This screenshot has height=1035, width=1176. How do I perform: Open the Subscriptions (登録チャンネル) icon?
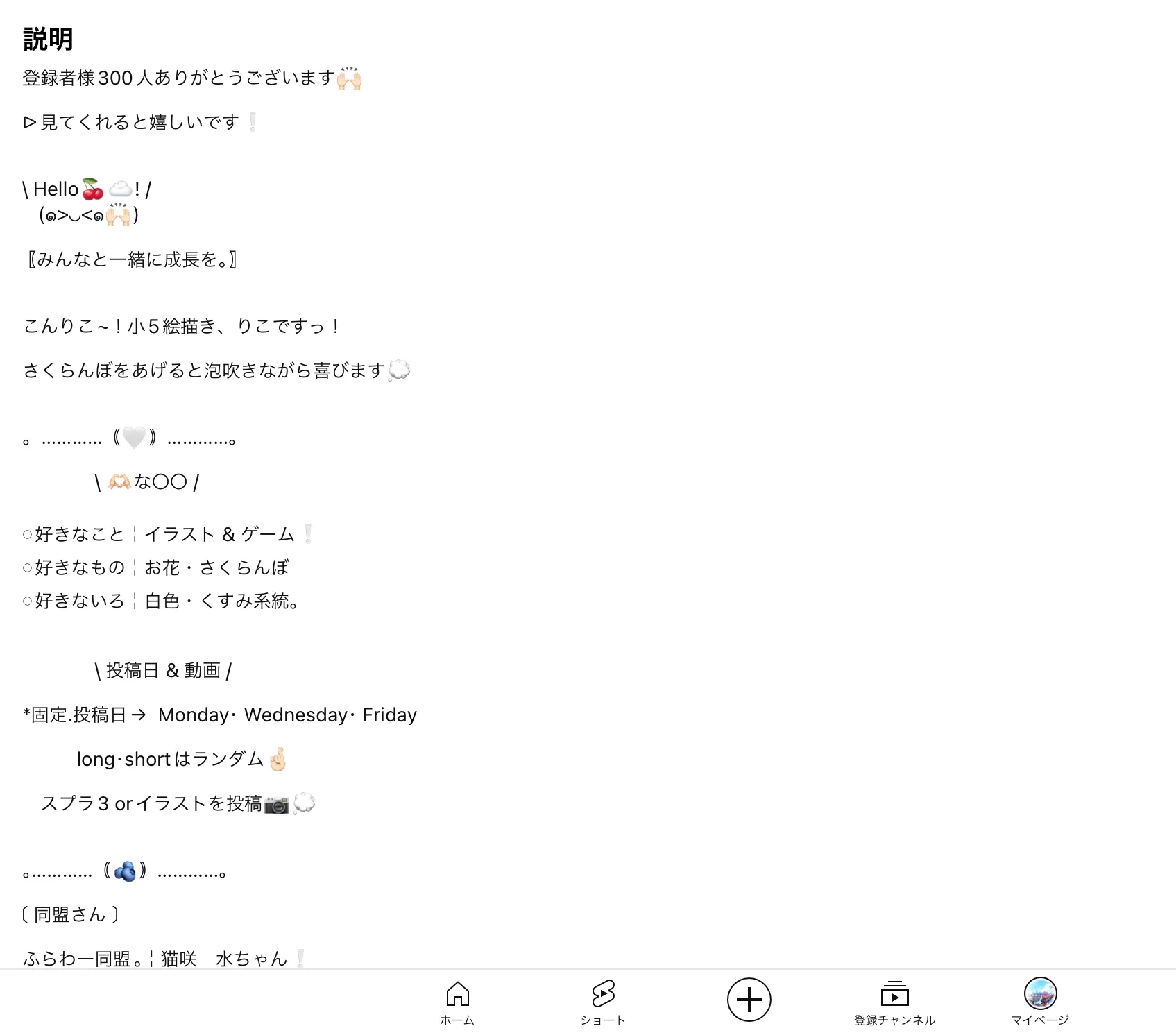(x=894, y=993)
